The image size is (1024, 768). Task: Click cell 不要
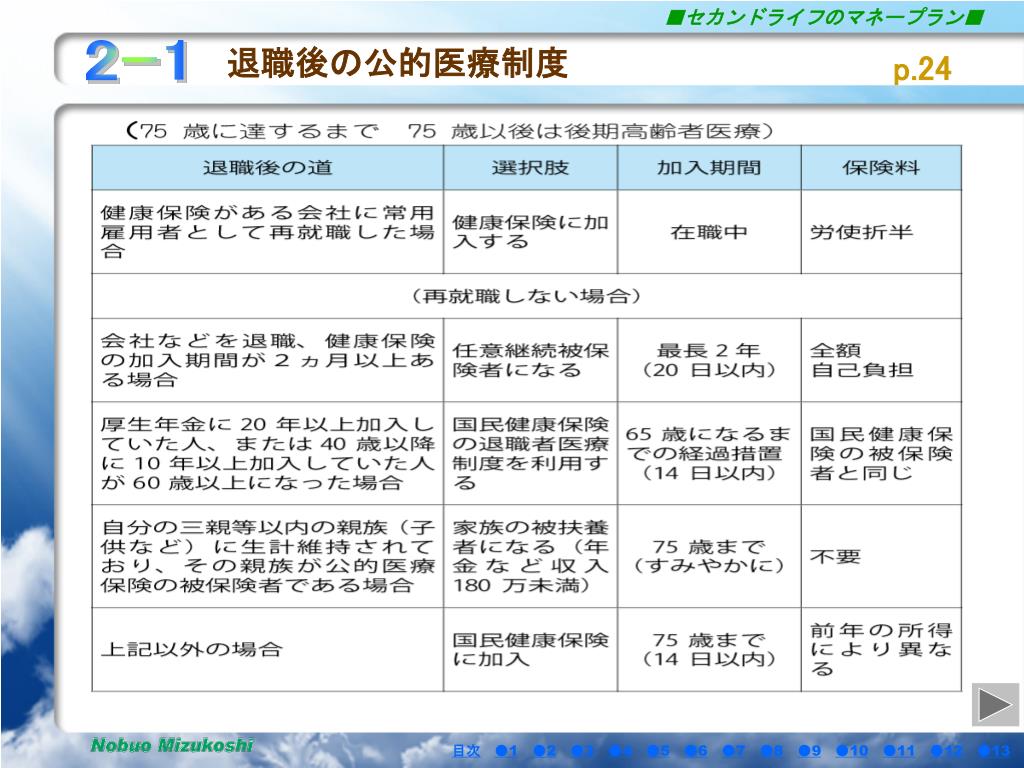pos(881,556)
